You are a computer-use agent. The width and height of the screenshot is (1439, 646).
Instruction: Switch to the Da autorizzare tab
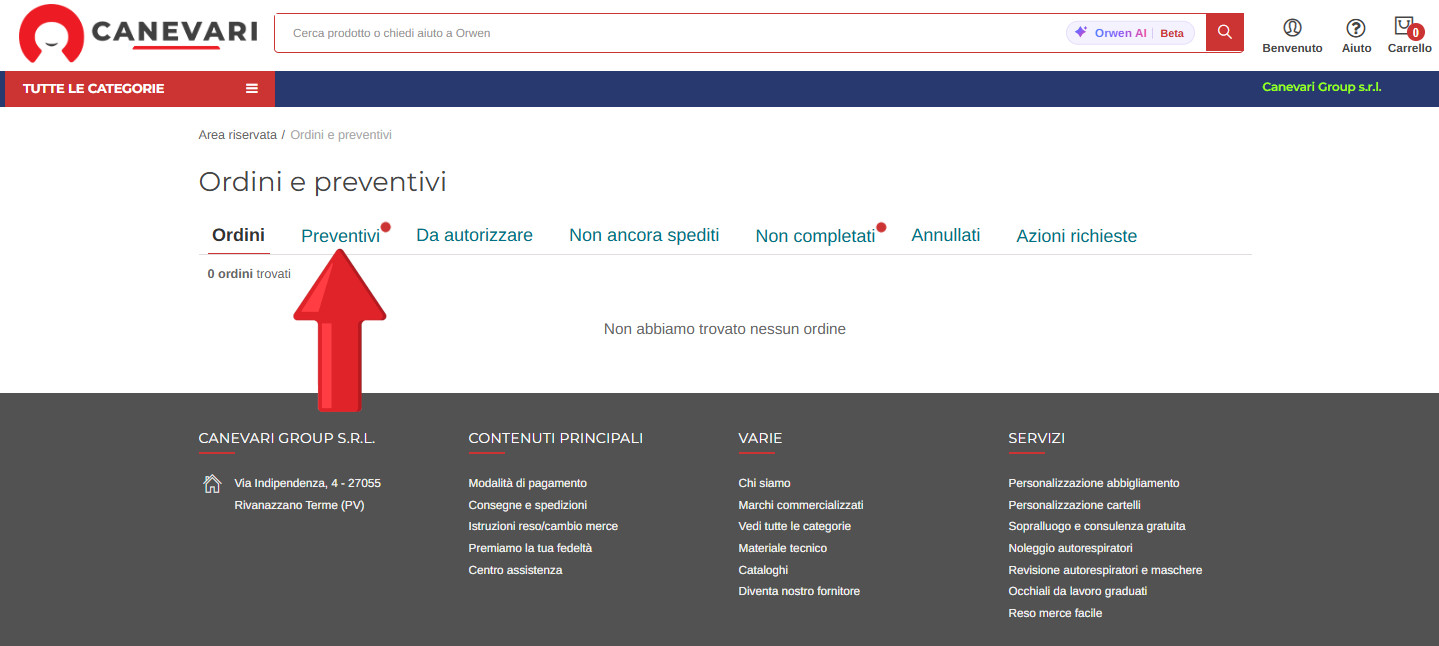click(474, 236)
